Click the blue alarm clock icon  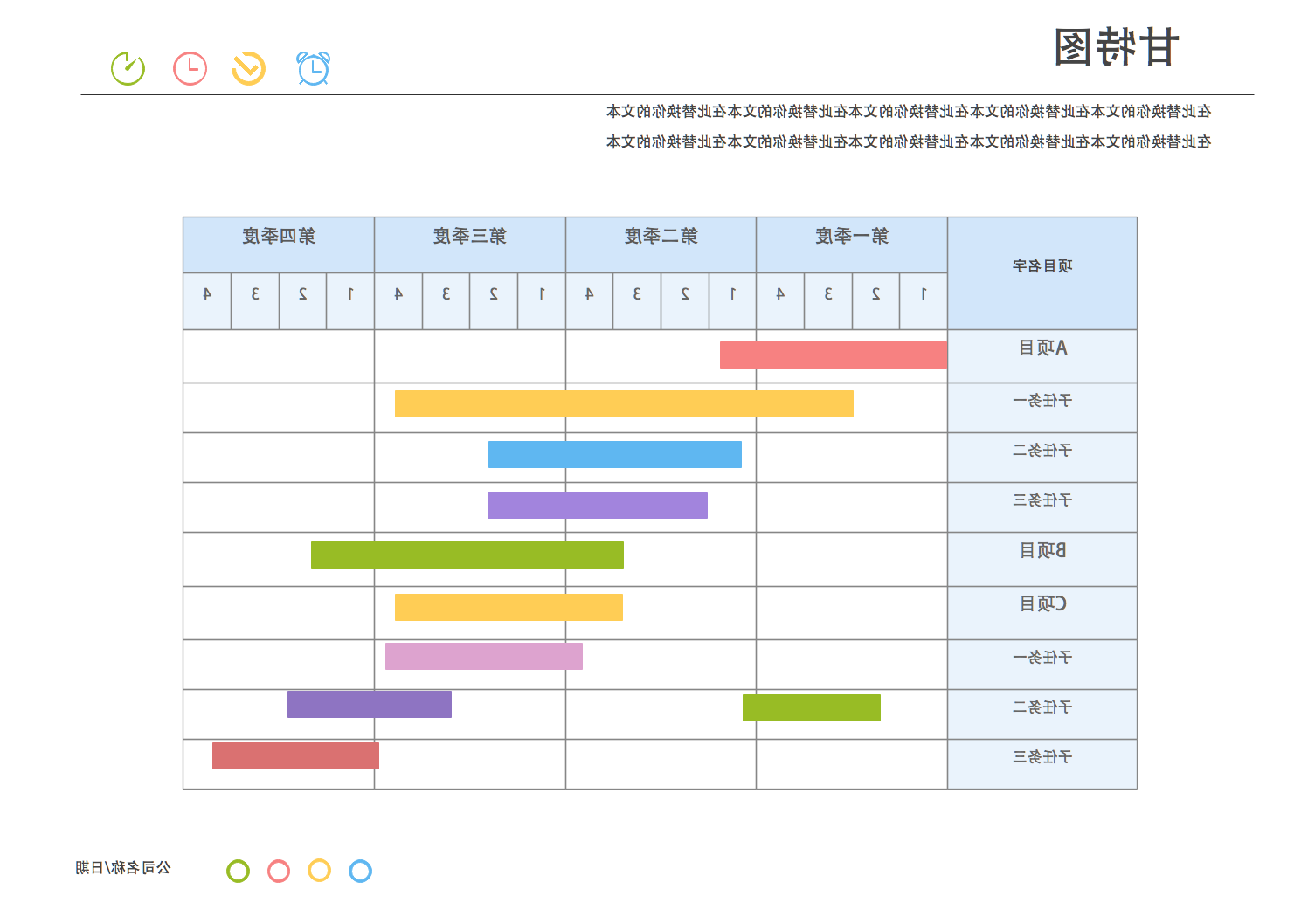coord(313,68)
